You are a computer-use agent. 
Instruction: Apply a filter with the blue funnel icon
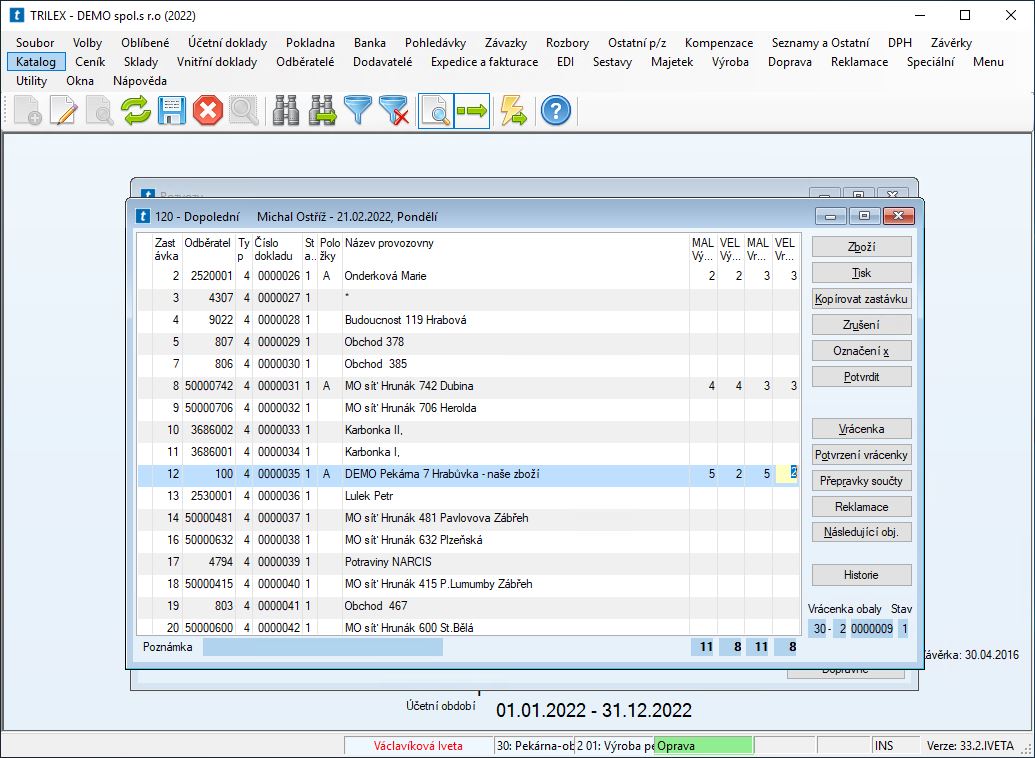[x=358, y=111]
